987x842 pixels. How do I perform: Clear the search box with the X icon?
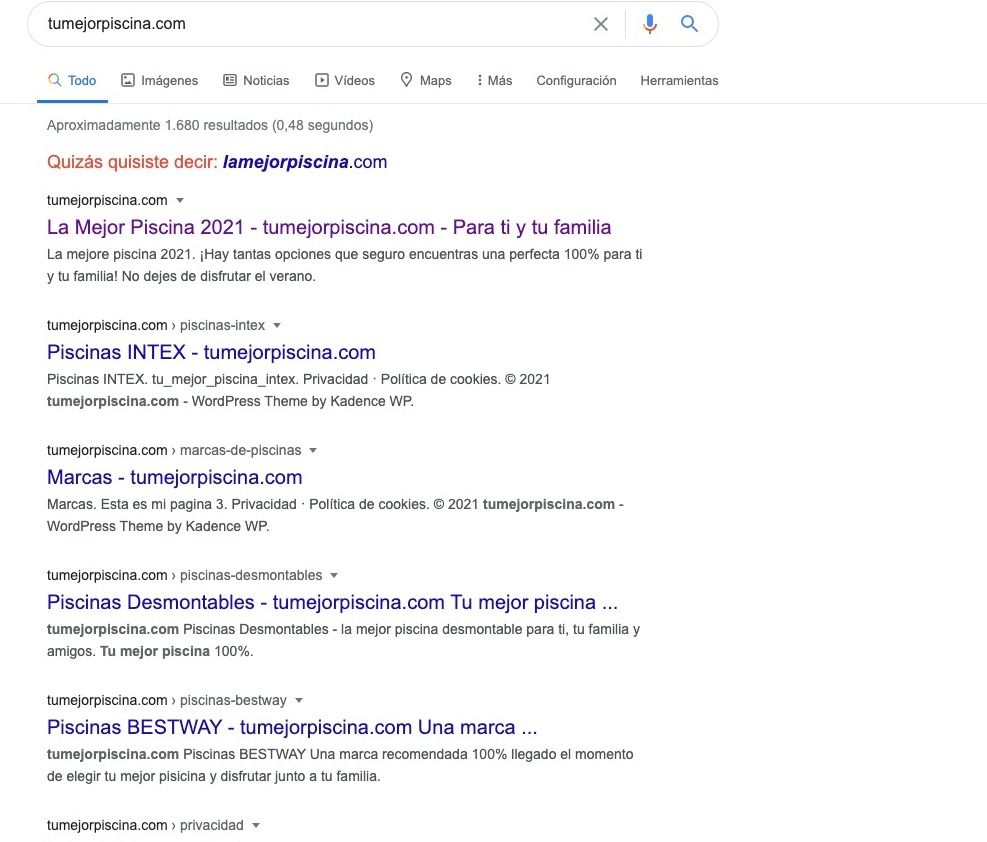pos(601,24)
